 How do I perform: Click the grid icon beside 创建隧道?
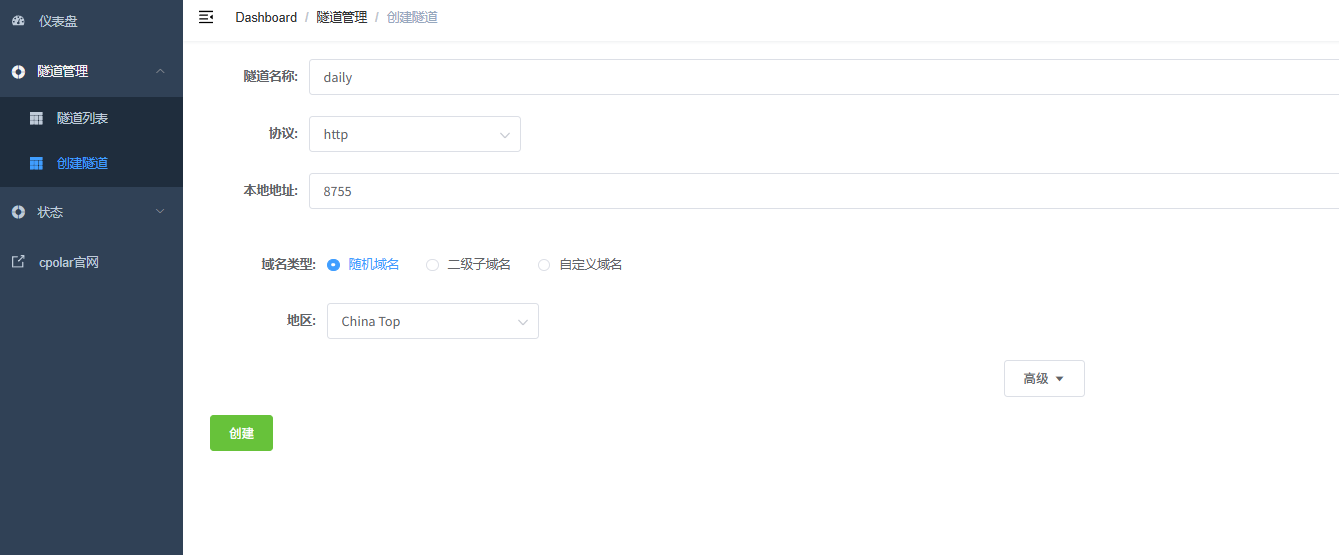36,163
